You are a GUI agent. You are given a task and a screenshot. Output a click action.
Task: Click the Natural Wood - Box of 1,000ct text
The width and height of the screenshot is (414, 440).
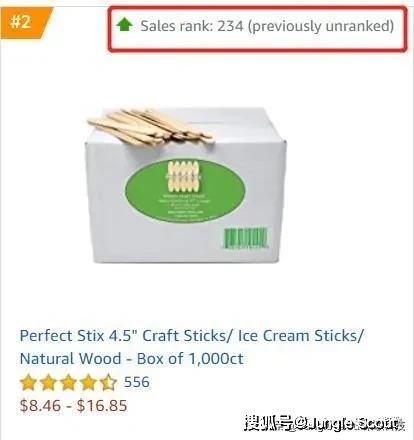tap(131, 359)
